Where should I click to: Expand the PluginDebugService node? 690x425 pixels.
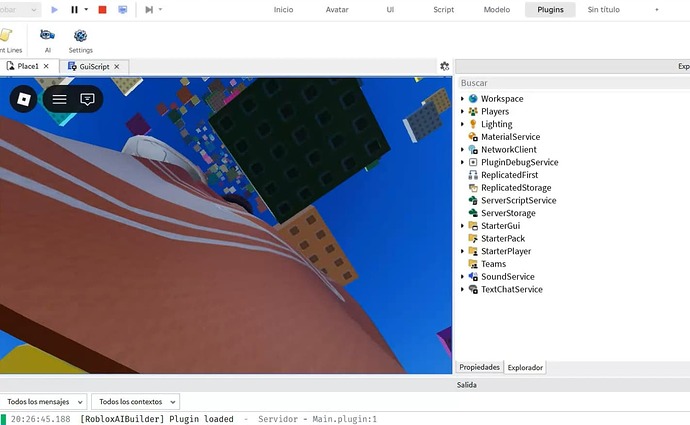[x=462, y=162]
